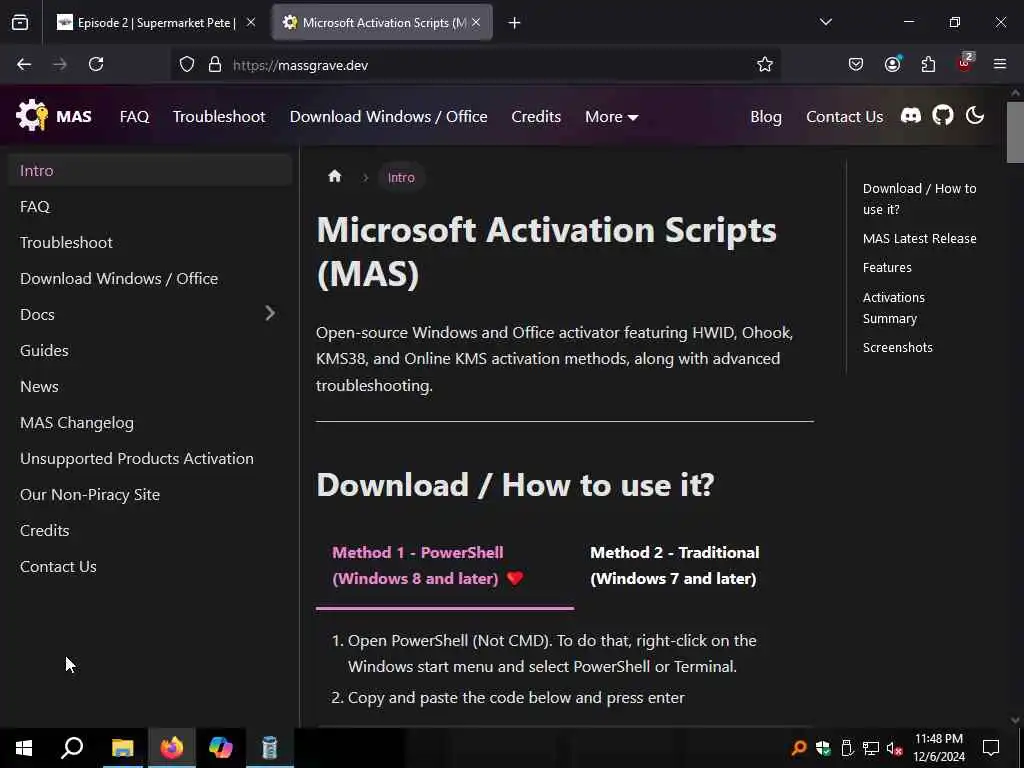
Task: Click Firefox icon in taskbar
Action: tap(172, 747)
